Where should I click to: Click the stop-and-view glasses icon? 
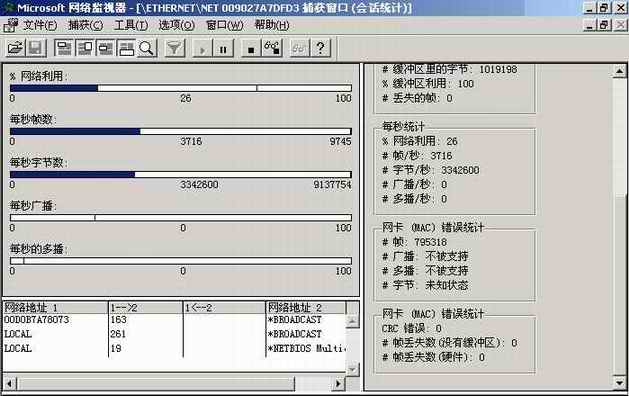tap(272, 48)
